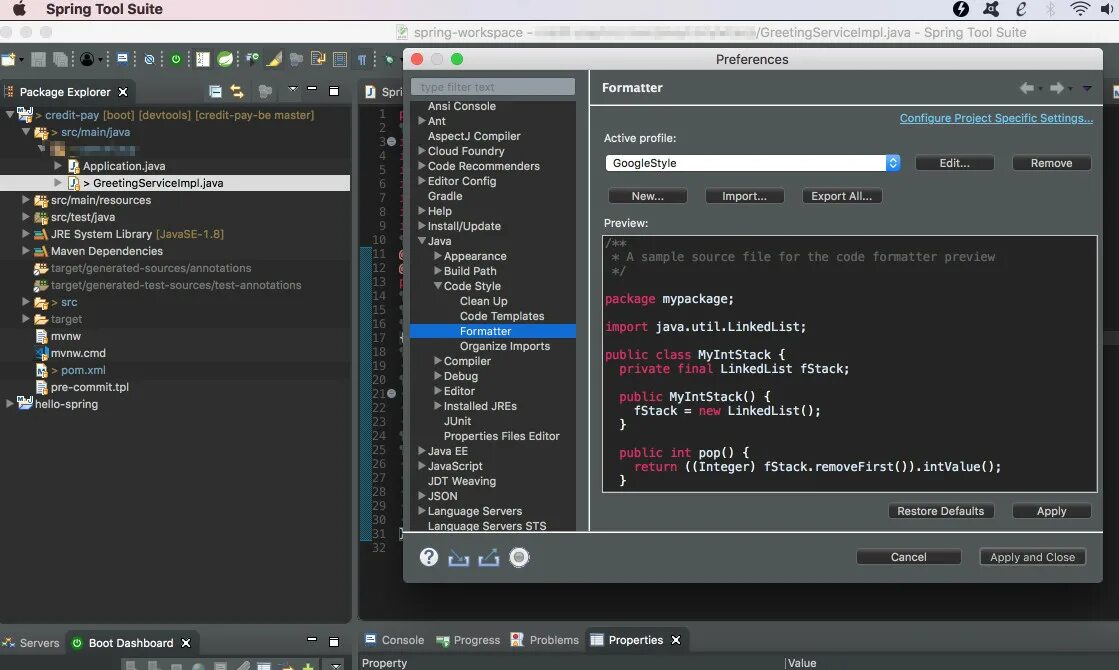Expand the Installed JREs node
Viewport: 1119px width, 670px height.
coord(437,406)
